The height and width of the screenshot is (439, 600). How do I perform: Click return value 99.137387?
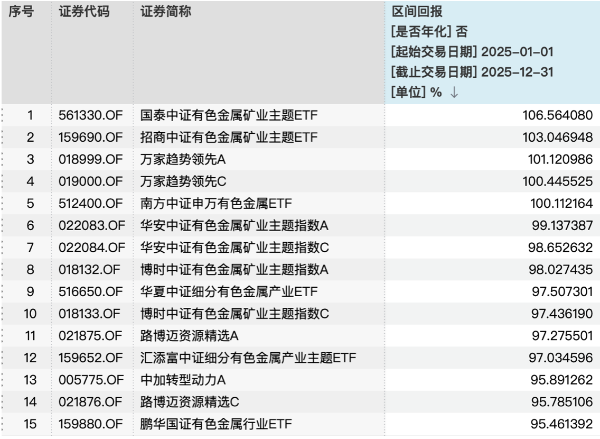(562, 225)
